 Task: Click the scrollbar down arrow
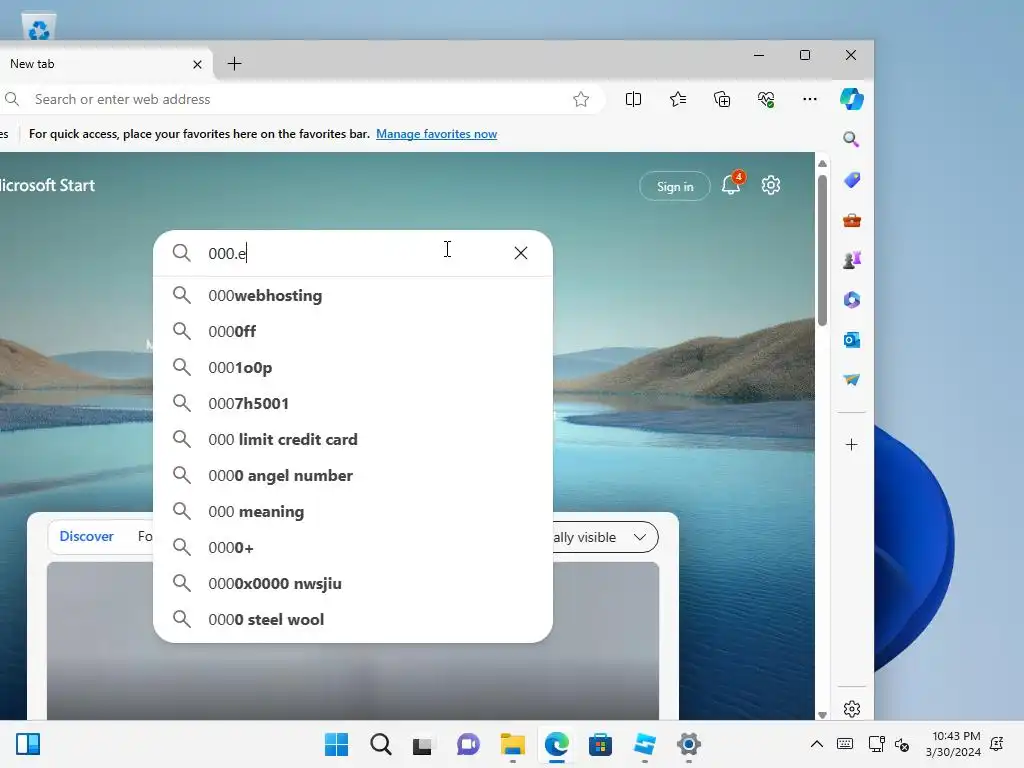point(822,714)
